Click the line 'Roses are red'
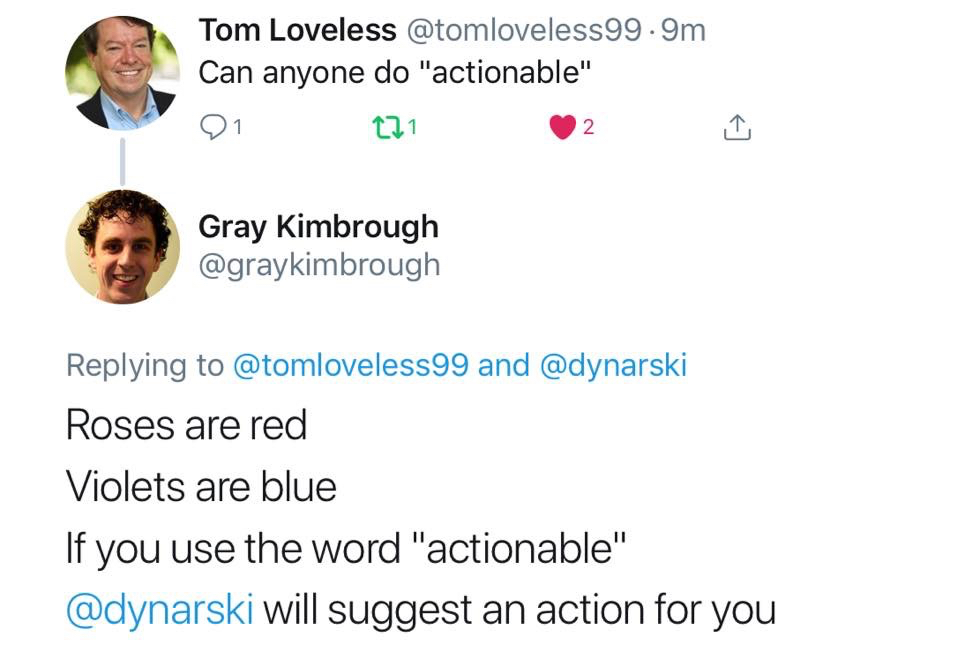This screenshot has height=672, width=960. pos(186,426)
